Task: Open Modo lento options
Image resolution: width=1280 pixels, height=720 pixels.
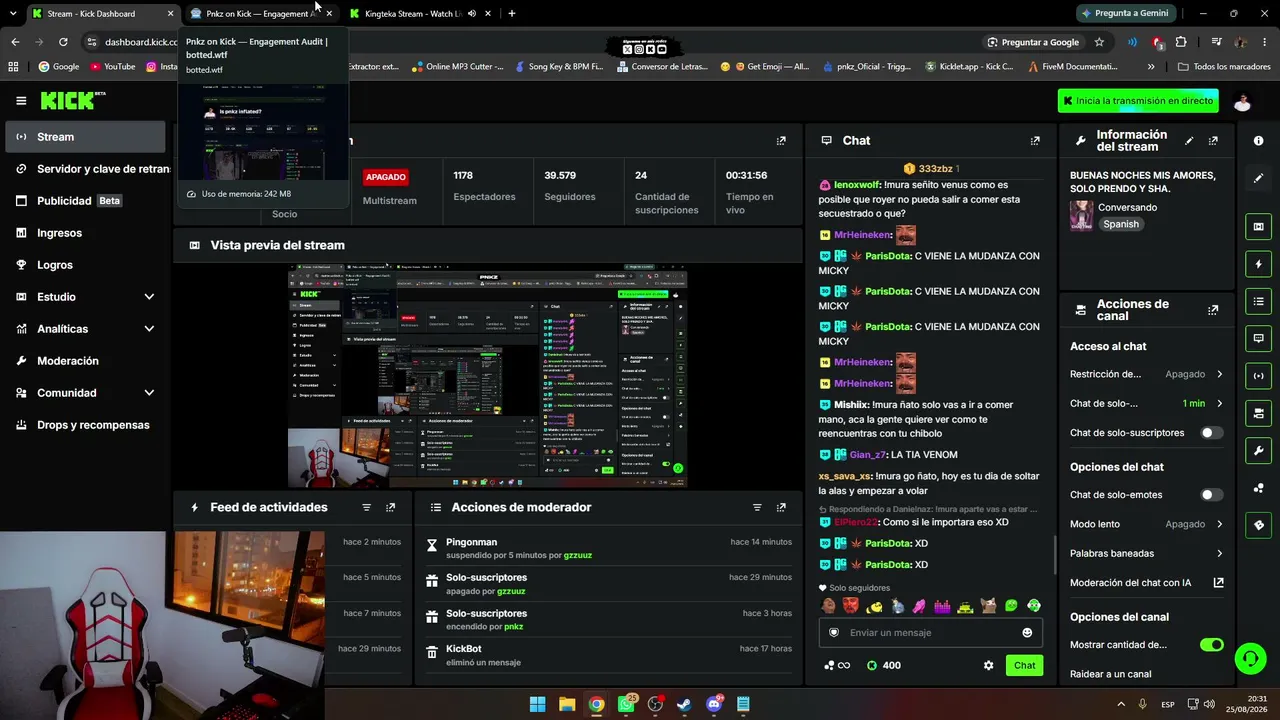Action: [1147, 524]
